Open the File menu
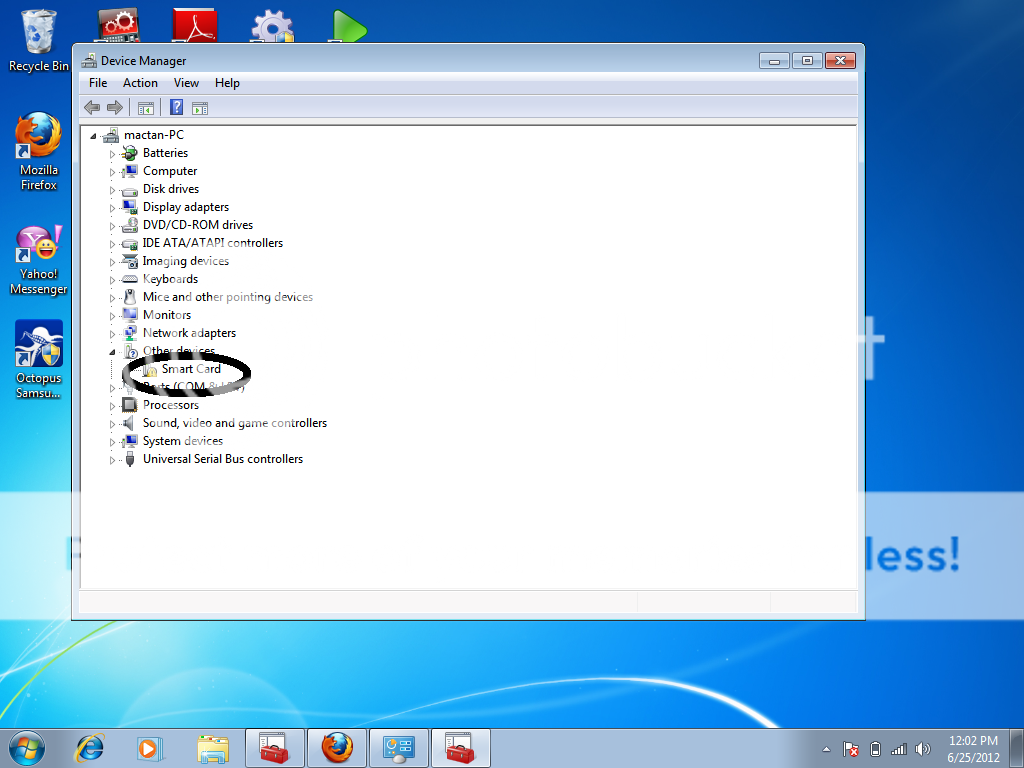1024x768 pixels. coord(98,83)
